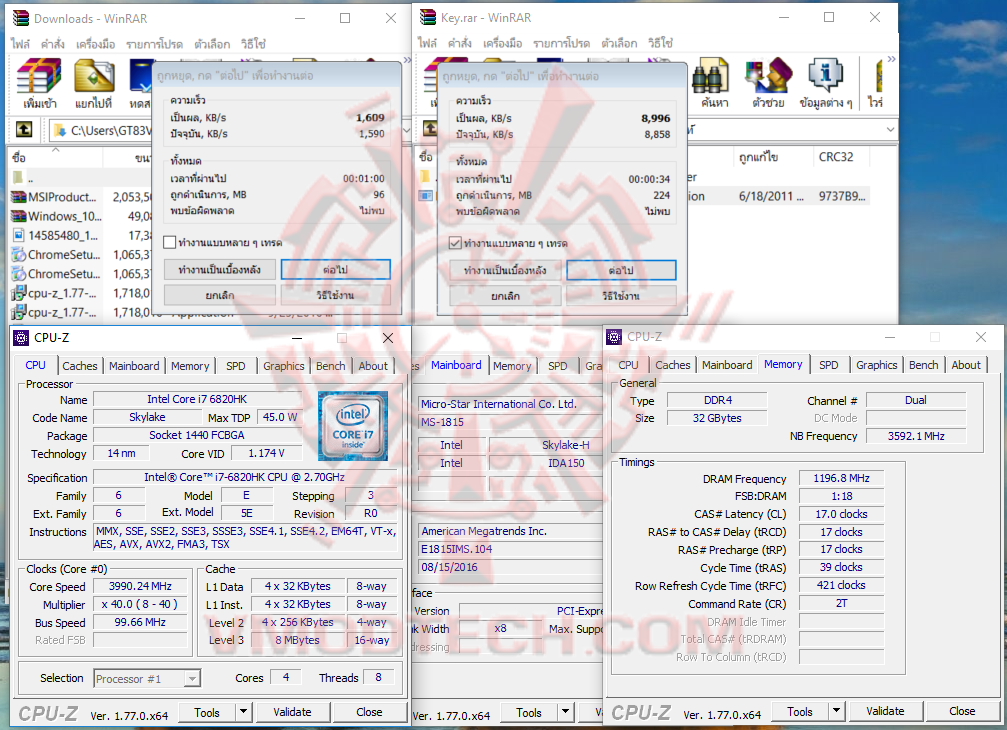Open ตัวเลือก menu in Key.rar WinRAR
This screenshot has width=1007, height=730.
619,43
